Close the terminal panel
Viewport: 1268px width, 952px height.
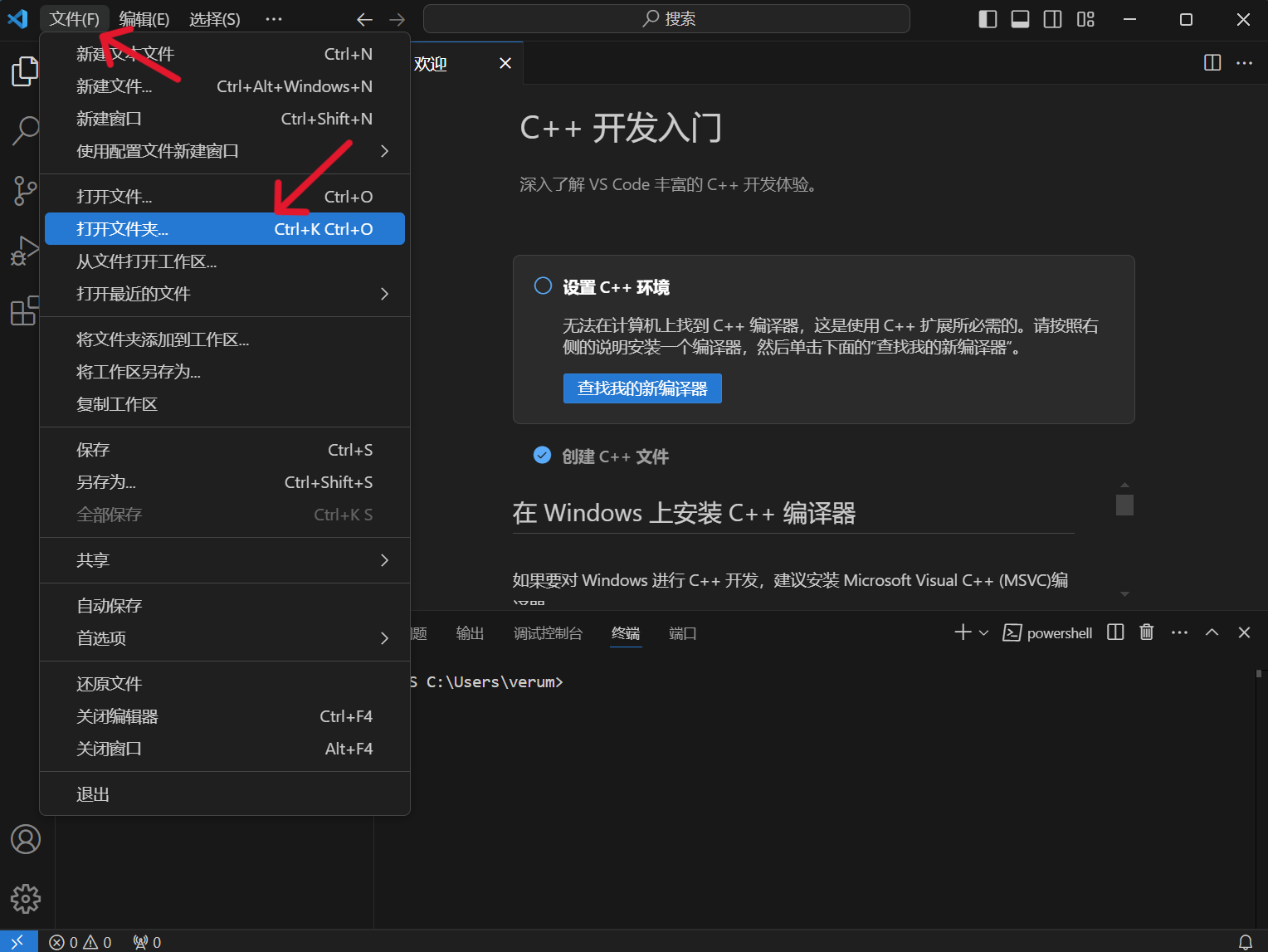[x=1244, y=632]
